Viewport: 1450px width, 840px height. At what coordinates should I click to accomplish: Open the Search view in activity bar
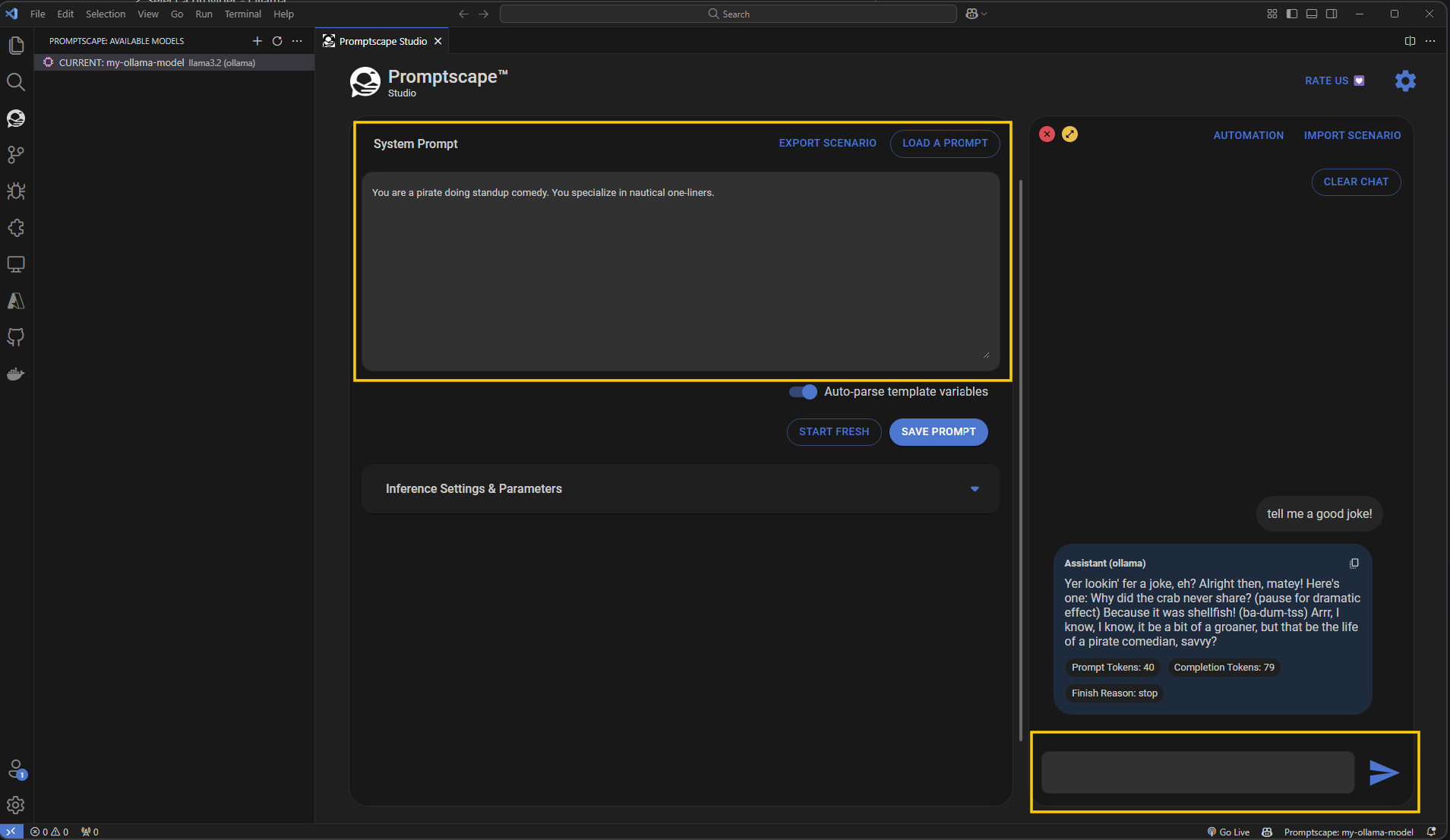(x=16, y=82)
